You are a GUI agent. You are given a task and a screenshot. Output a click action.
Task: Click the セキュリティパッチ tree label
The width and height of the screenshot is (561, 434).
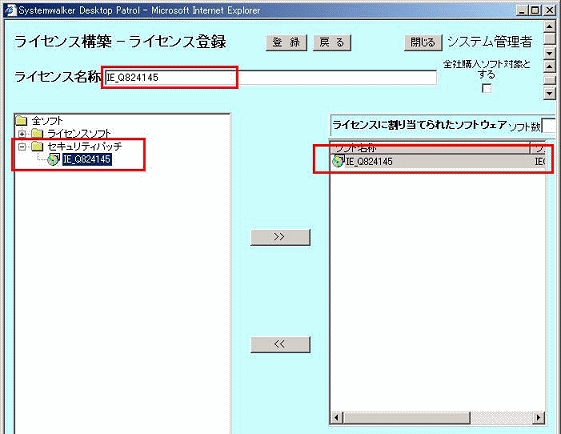tap(85, 146)
